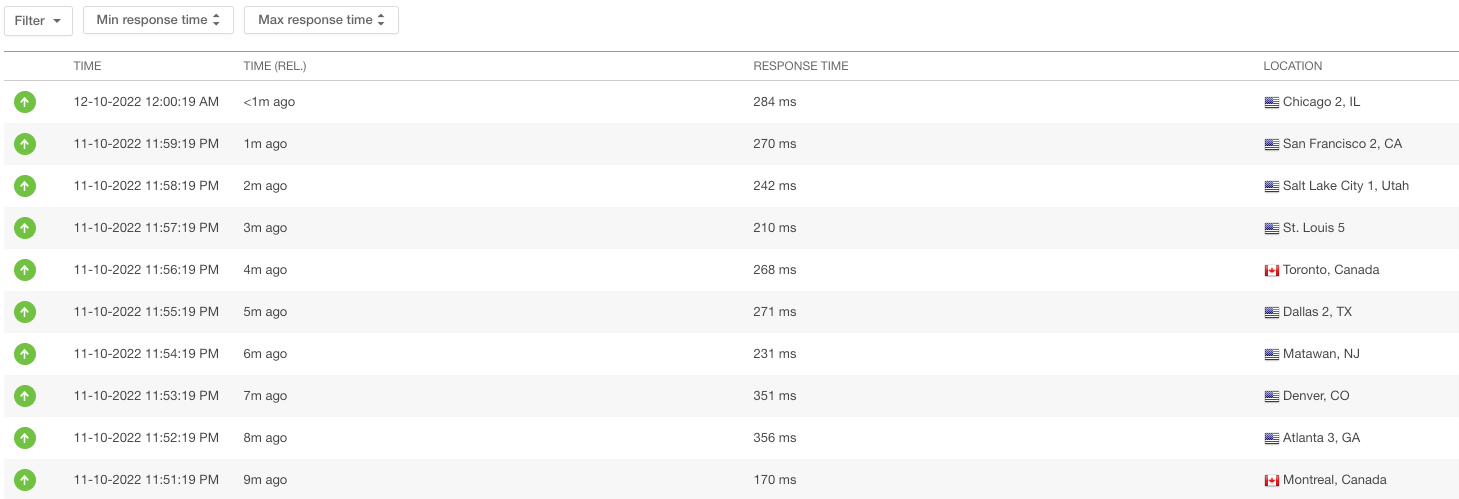The image size is (1459, 499).
Task: Select the 356 ms response time entry
Action: [775, 438]
